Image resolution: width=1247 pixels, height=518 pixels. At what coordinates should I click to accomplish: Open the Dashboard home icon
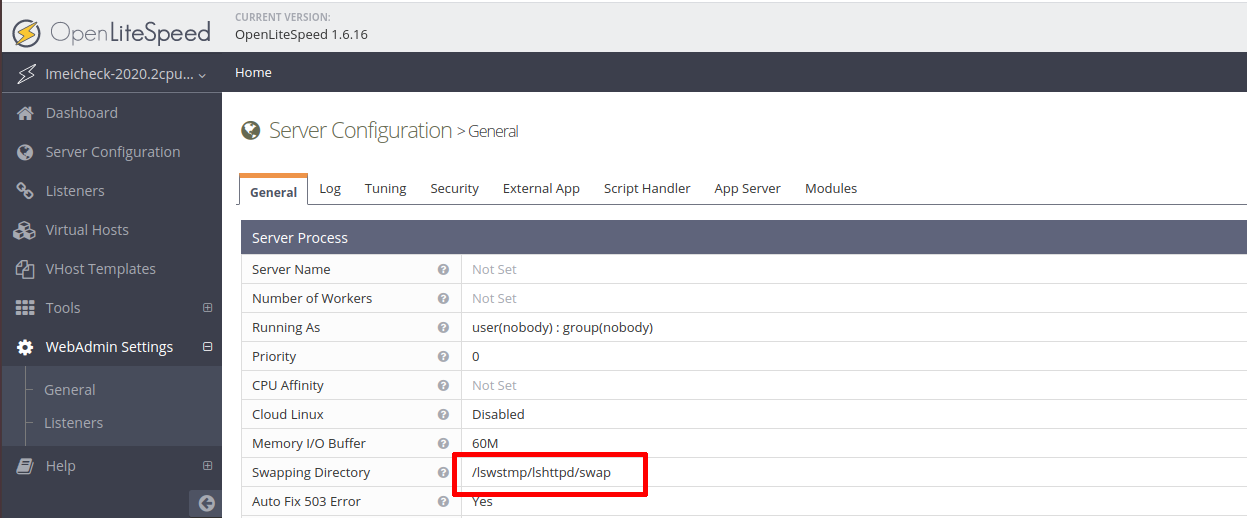pyautogui.click(x=26, y=113)
